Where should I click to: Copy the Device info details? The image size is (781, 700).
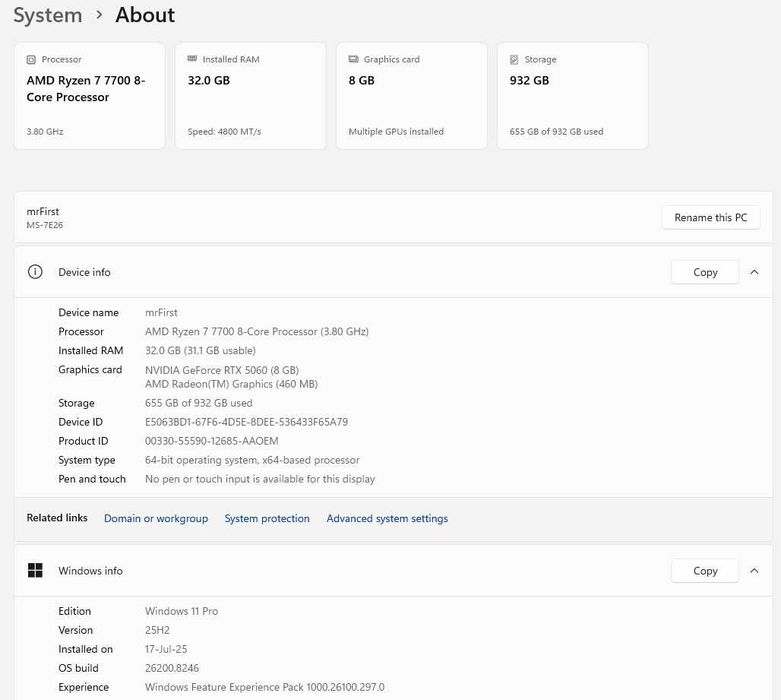(x=705, y=272)
